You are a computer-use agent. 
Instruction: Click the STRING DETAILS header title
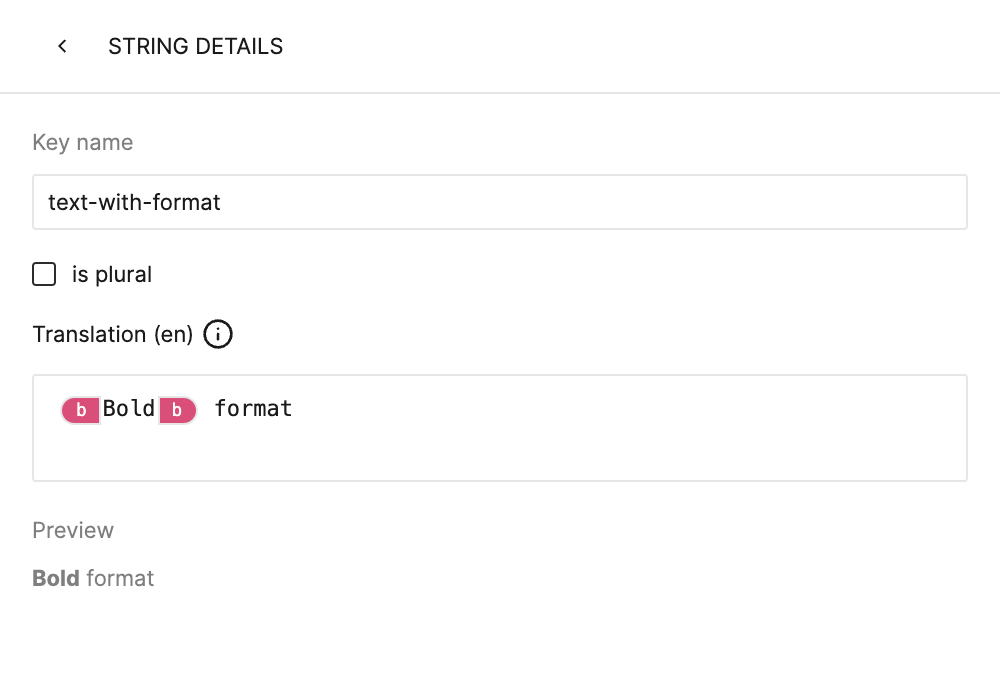click(x=195, y=46)
